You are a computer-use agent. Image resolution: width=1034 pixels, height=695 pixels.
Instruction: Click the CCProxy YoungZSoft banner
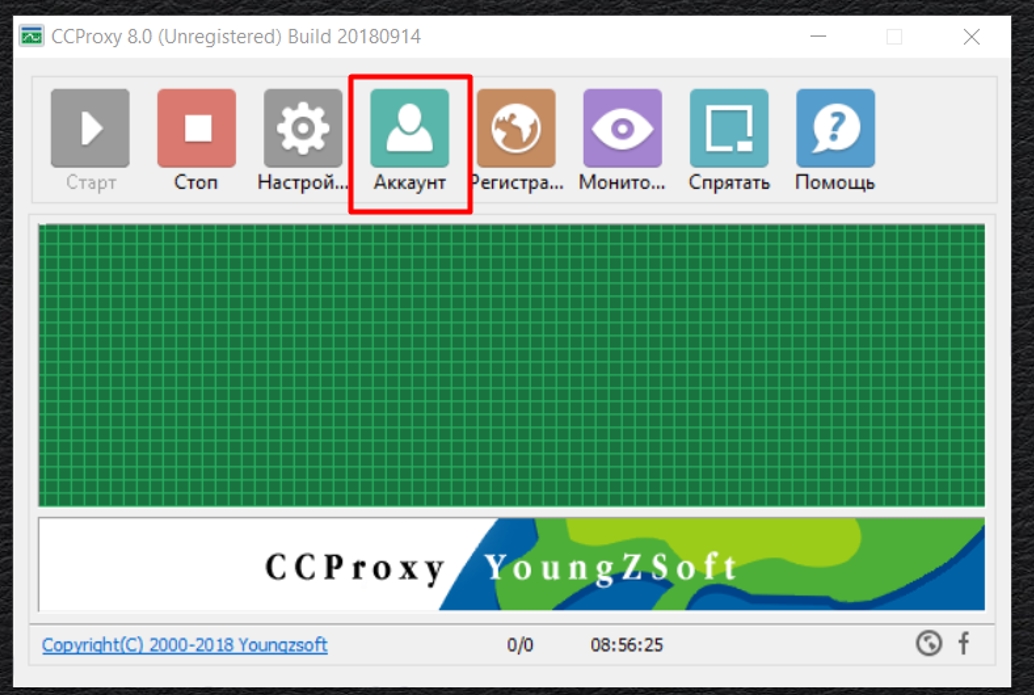click(x=512, y=564)
